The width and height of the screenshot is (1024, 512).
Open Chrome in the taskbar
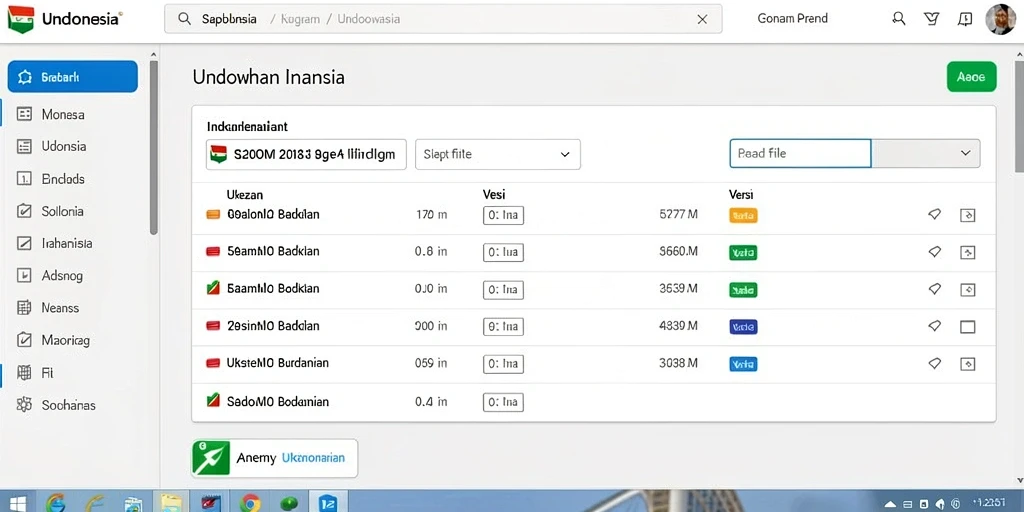tap(249, 503)
